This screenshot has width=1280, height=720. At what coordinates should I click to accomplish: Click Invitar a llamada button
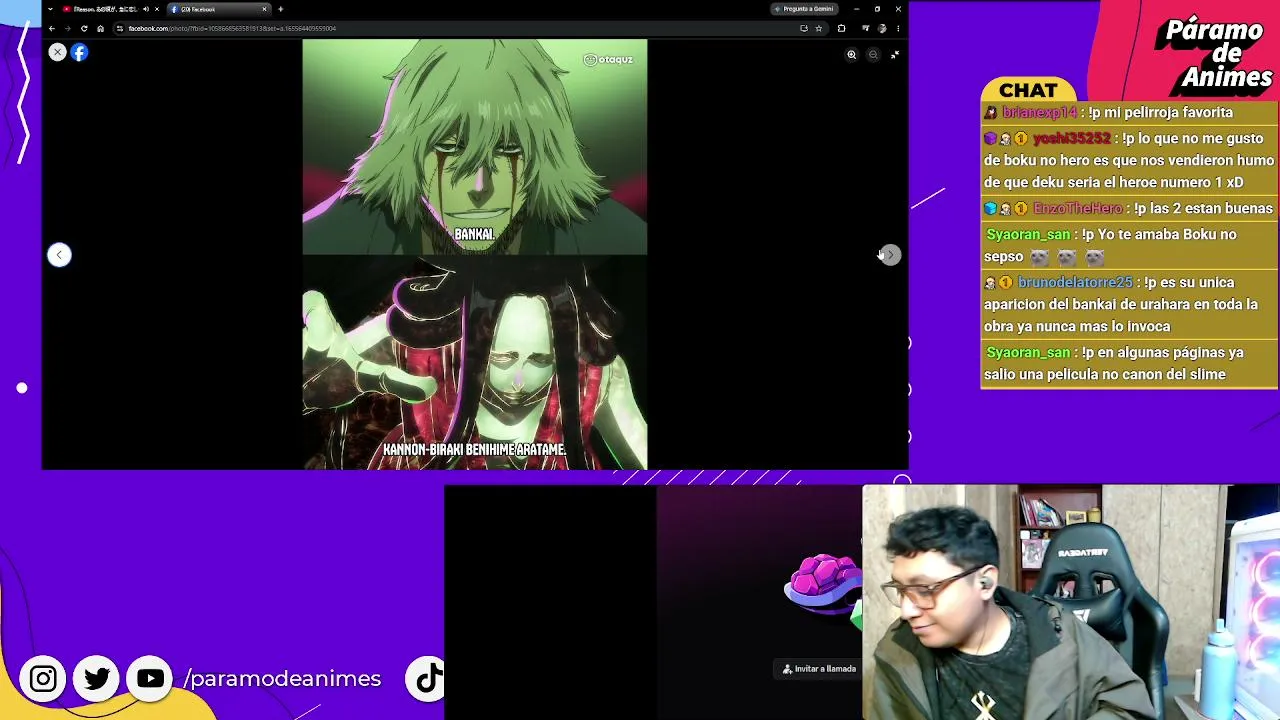819,669
